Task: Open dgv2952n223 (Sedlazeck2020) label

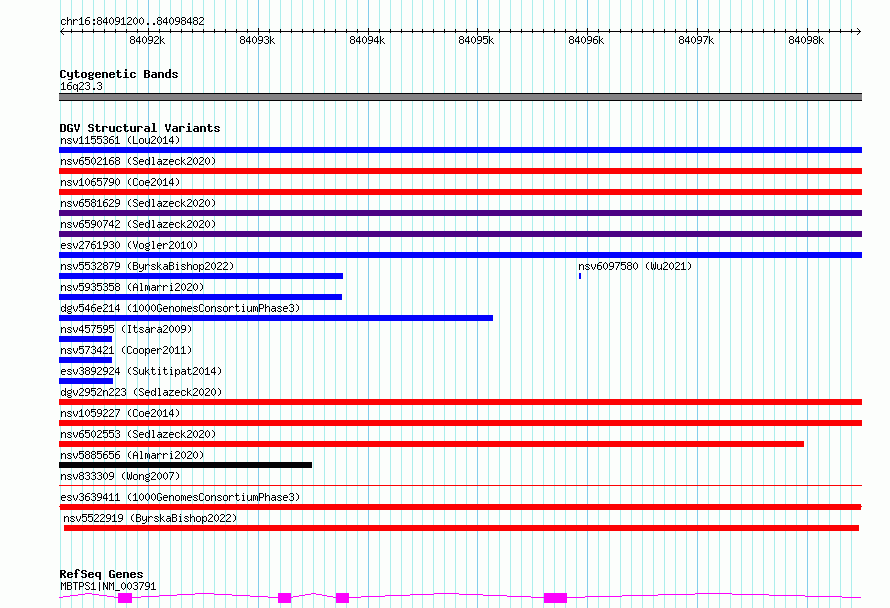Action: (141, 392)
